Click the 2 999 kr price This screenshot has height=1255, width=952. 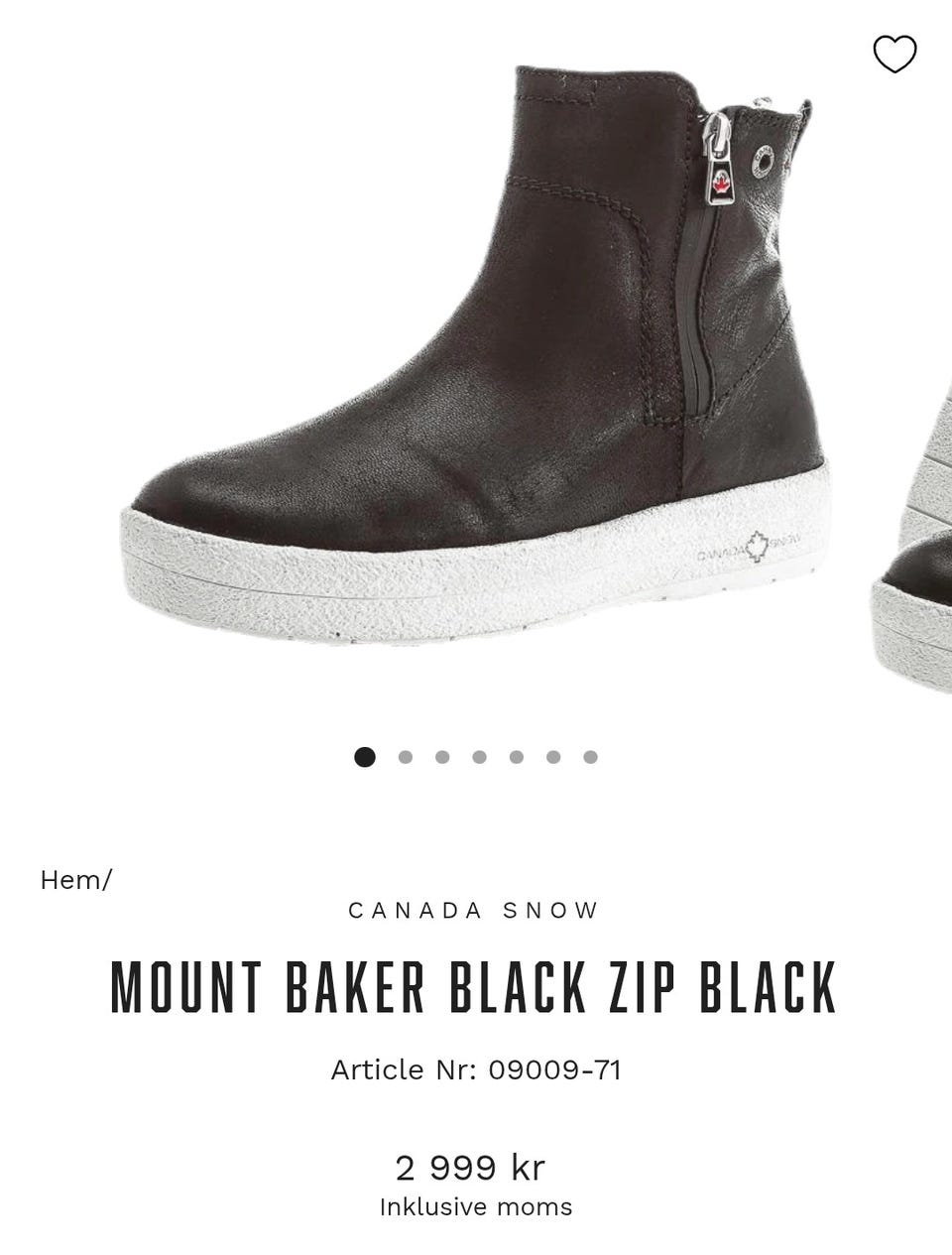pos(470,1167)
